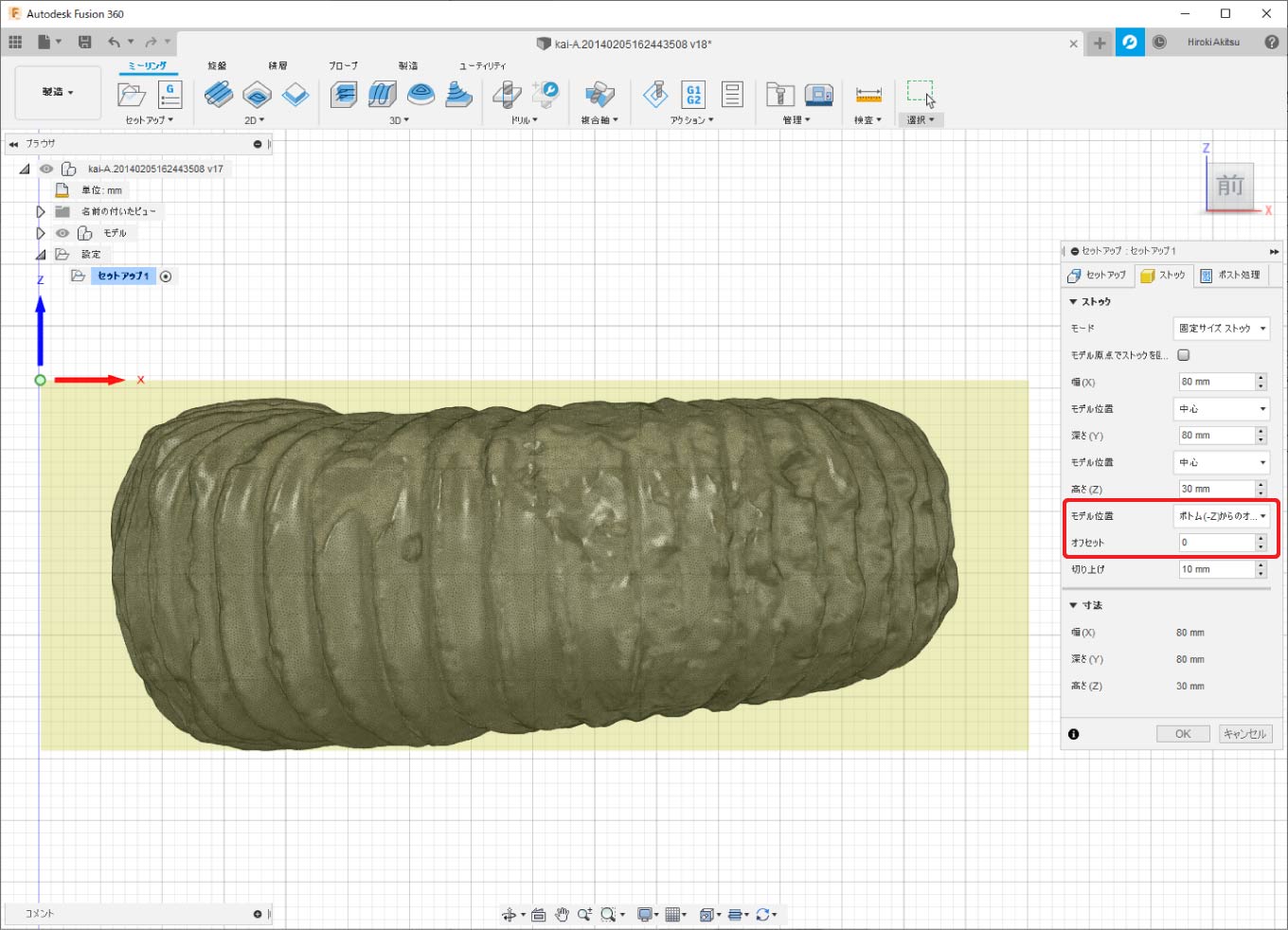Viewport: 1288px width, 930px height.
Task: Expand the 名前の付いたビュー tree node
Action: coord(41,211)
